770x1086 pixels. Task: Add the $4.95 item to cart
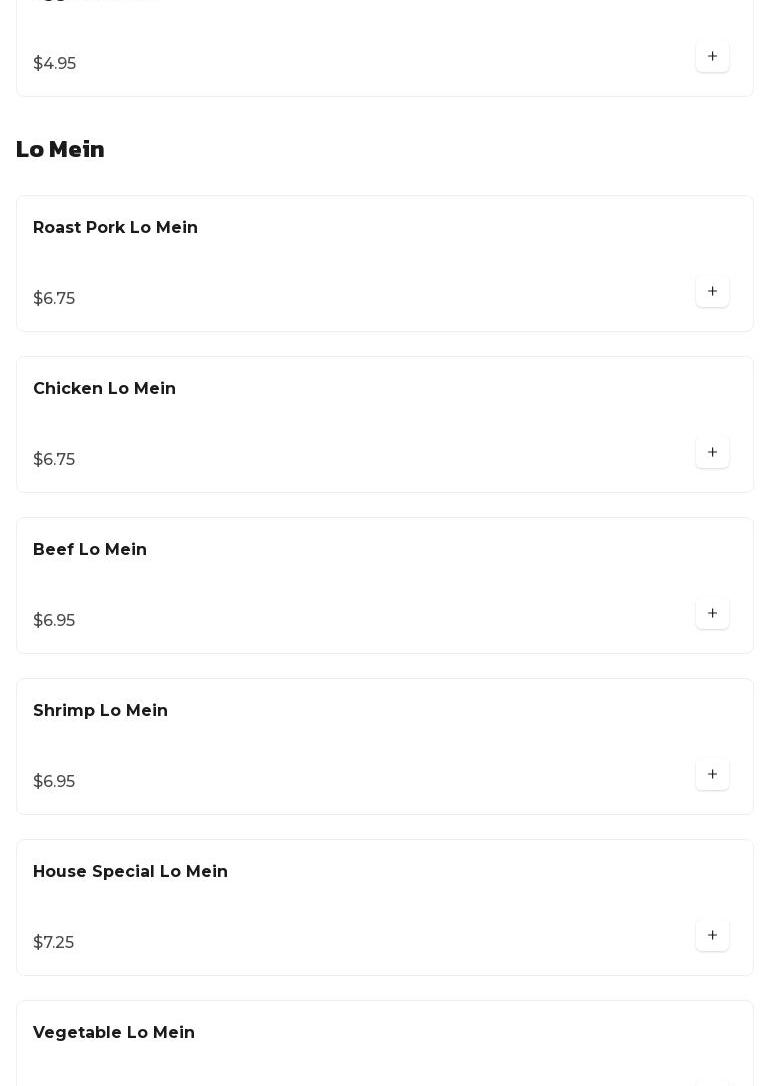coord(712,57)
